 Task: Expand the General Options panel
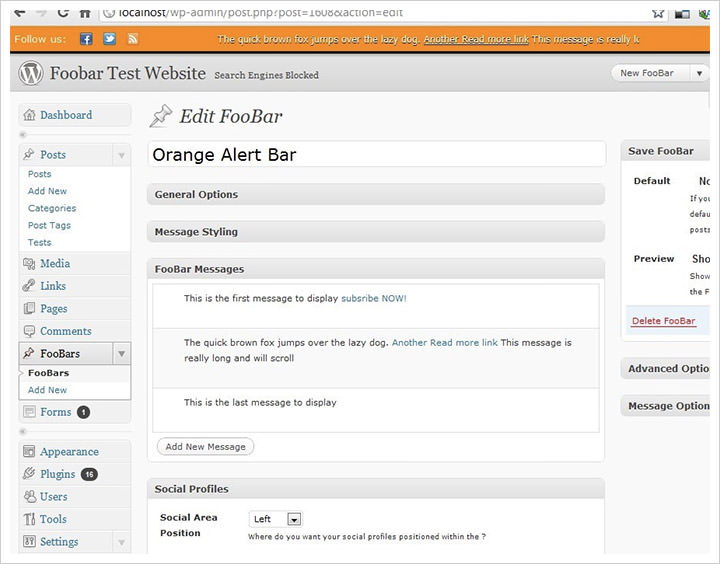[x=376, y=194]
